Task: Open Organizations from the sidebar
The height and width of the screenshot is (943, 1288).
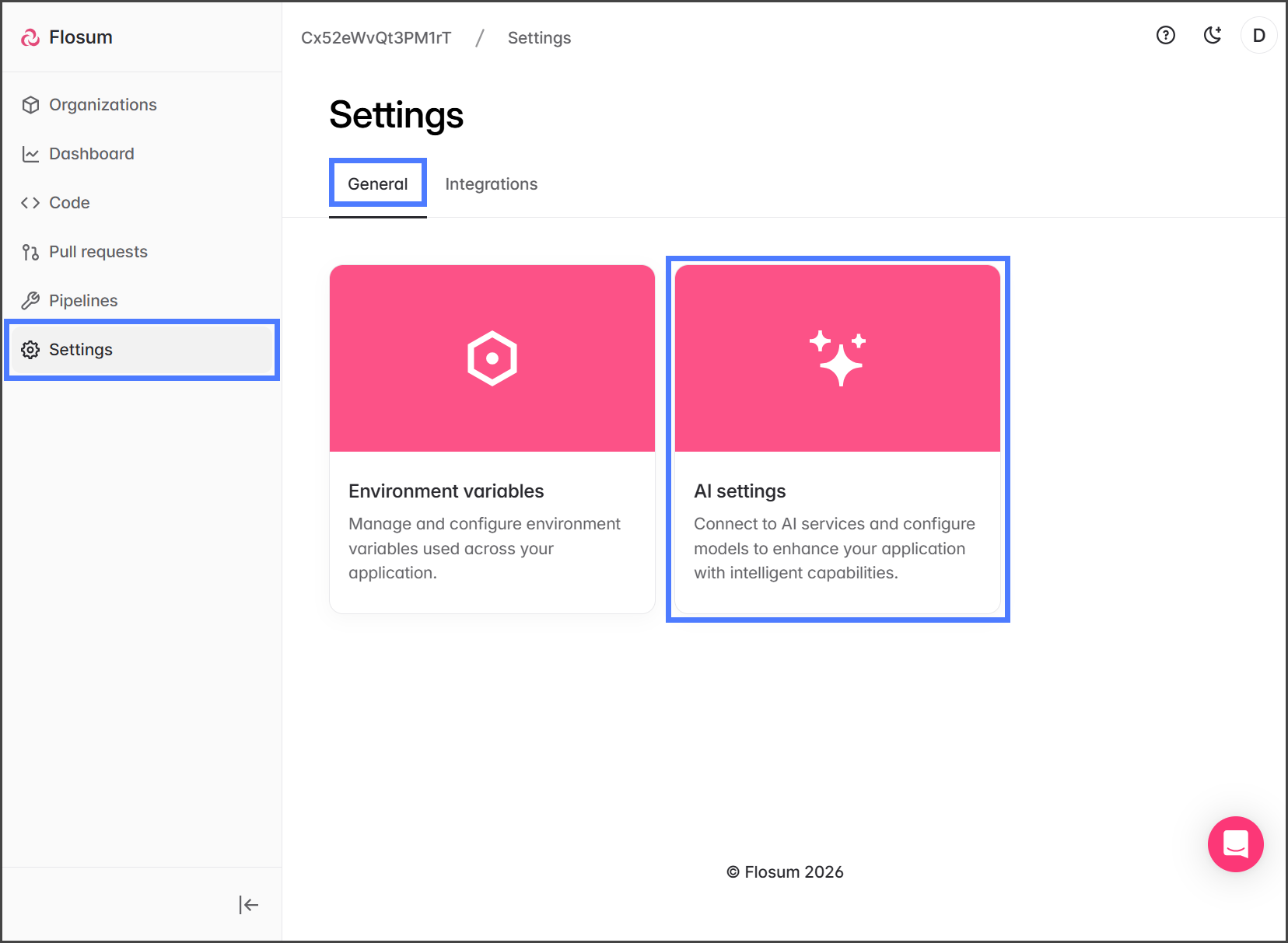Action: coord(102,105)
